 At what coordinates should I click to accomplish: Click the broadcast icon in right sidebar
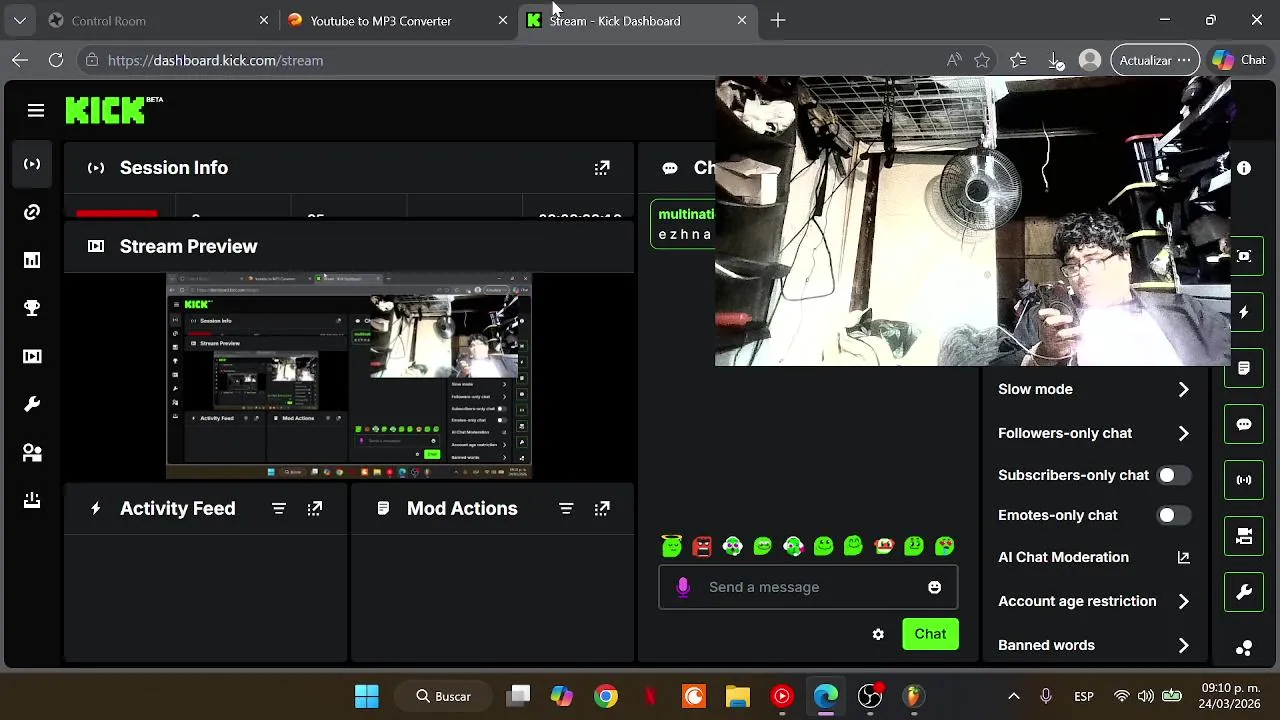(x=1244, y=480)
